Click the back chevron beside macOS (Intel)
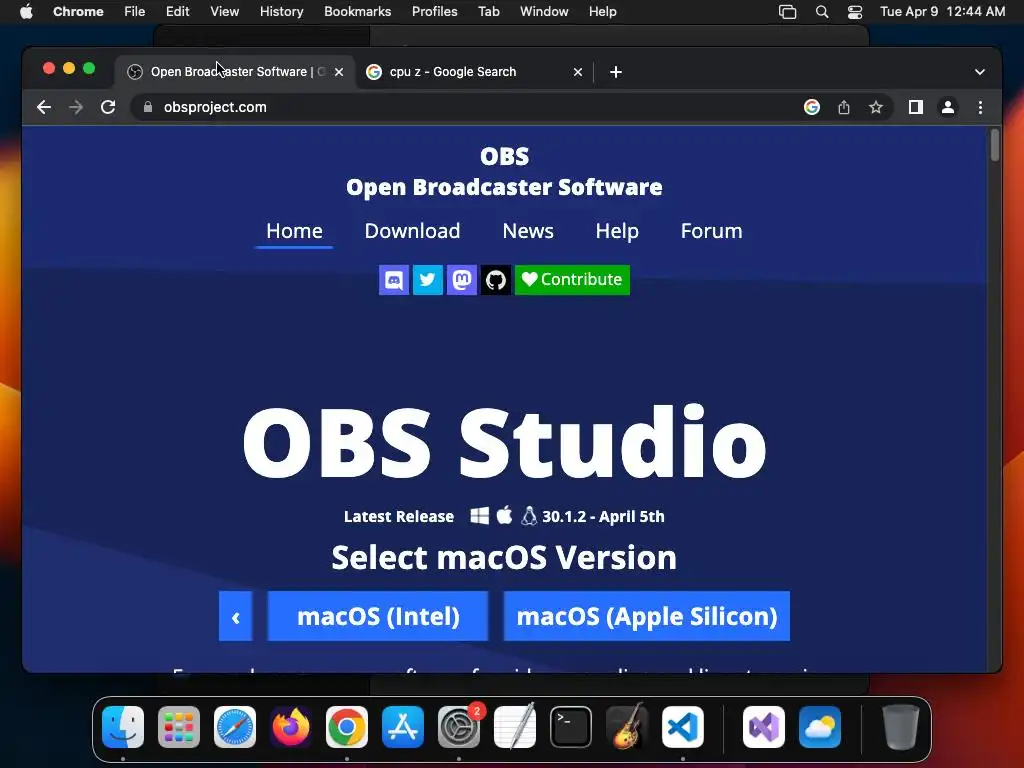1024x768 pixels. click(x=236, y=616)
